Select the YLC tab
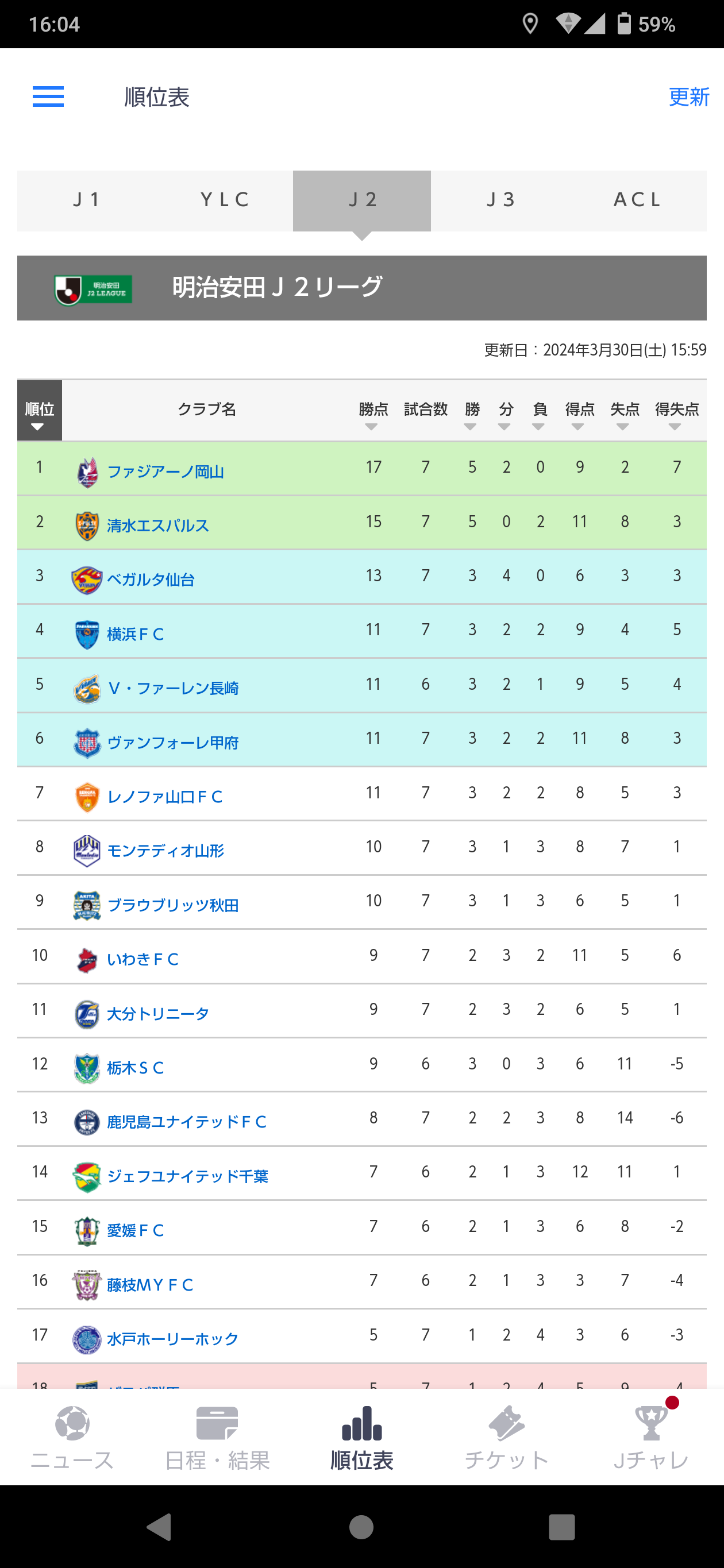724x1568 pixels. 225,200
